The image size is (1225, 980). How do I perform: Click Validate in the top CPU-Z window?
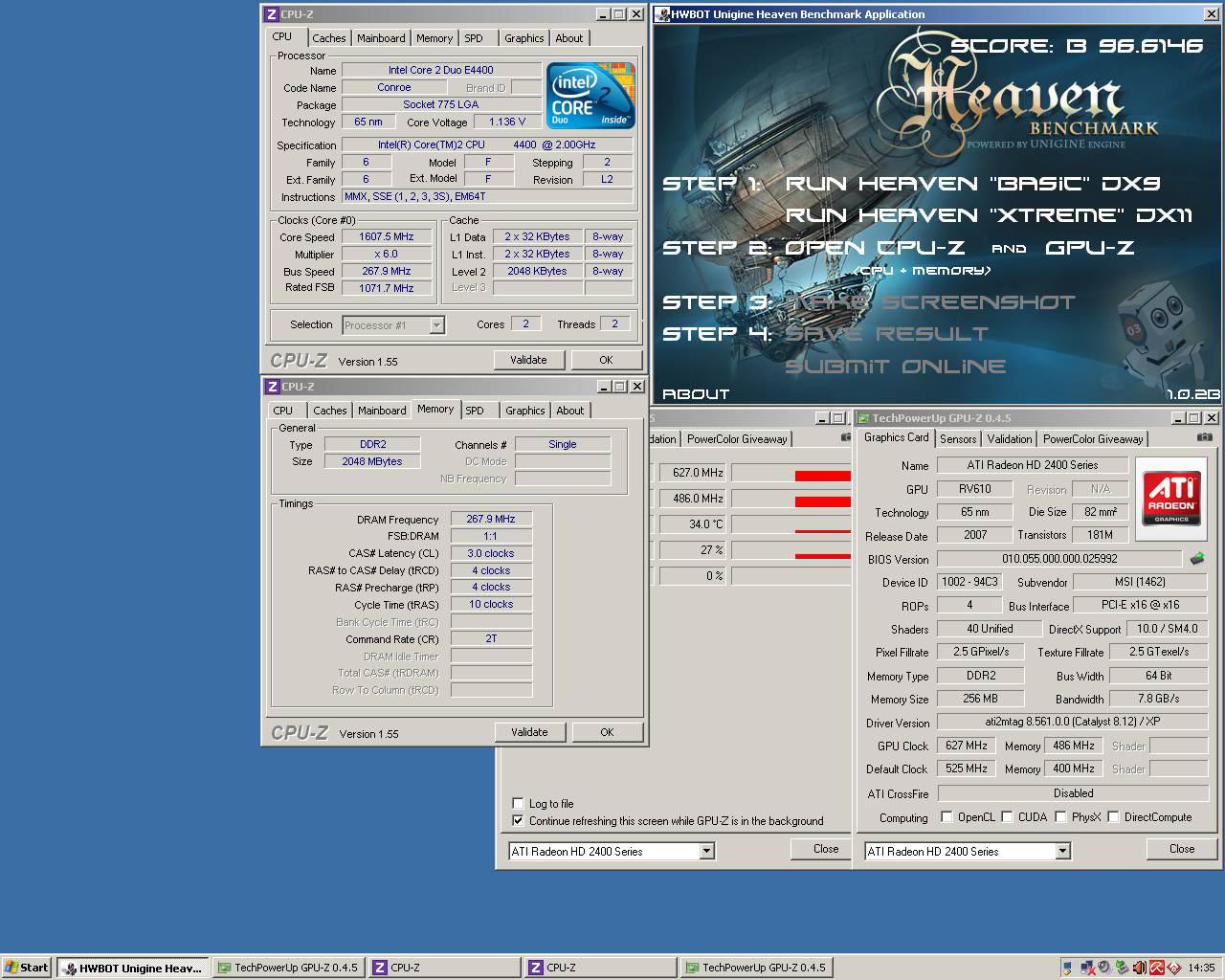pos(528,360)
